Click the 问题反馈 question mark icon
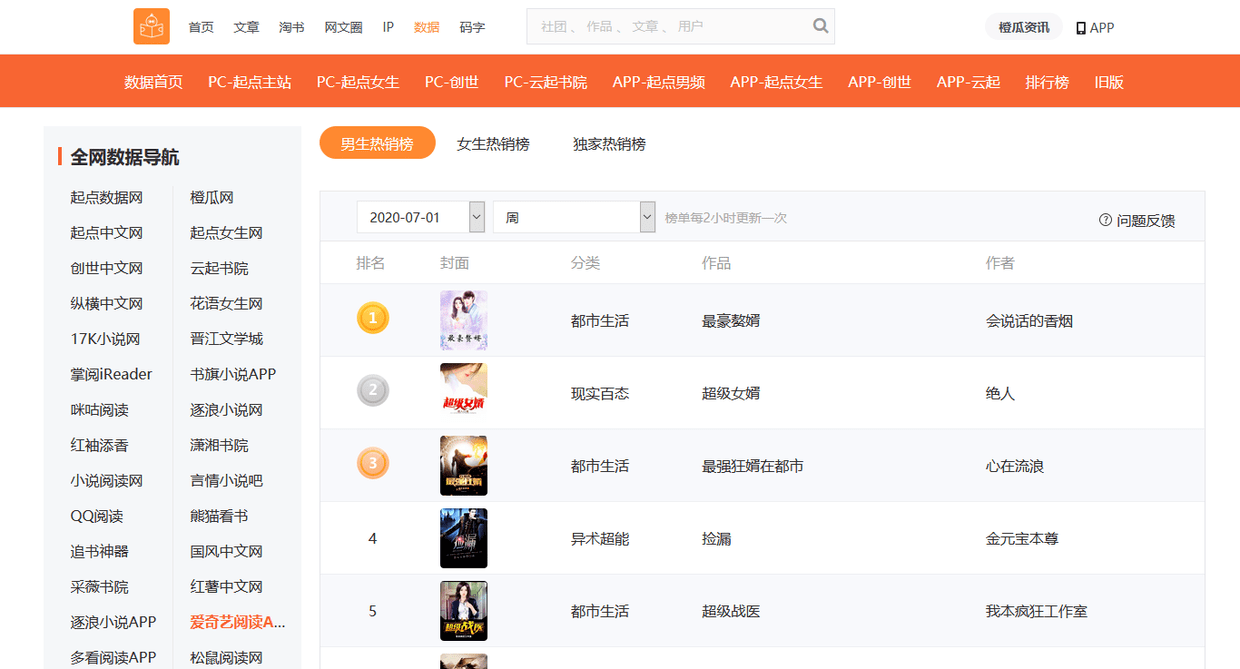This screenshot has width=1240, height=669. click(1105, 220)
